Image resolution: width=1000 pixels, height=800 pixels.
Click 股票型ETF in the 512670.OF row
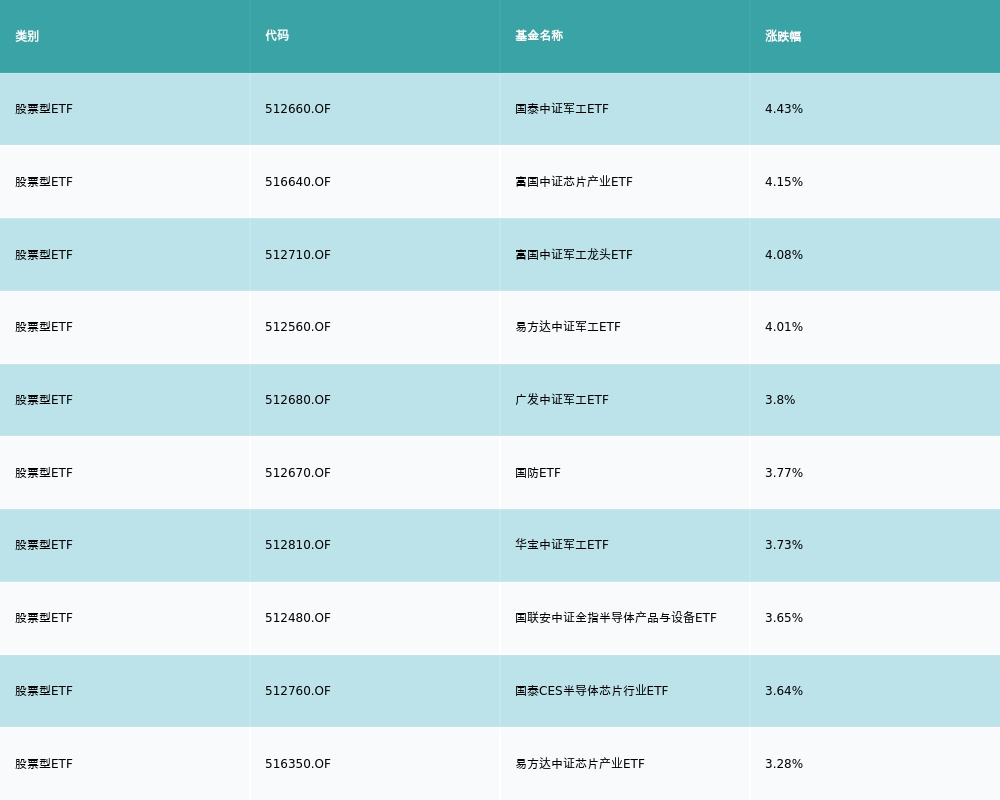coord(44,473)
